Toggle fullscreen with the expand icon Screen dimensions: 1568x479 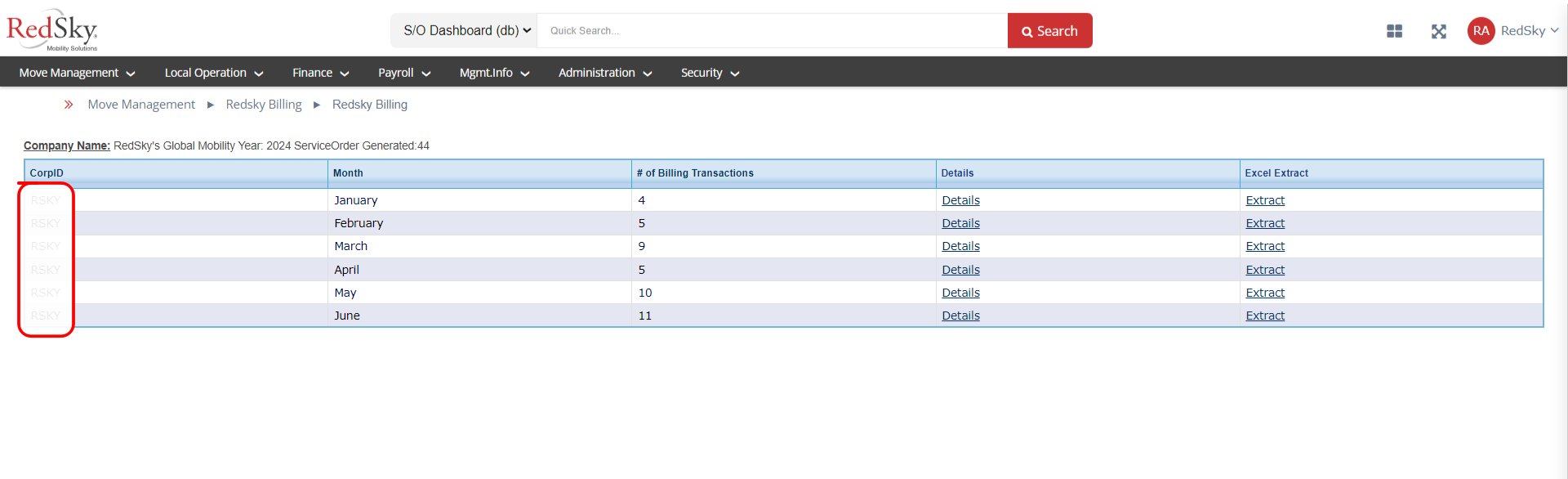coord(1439,31)
